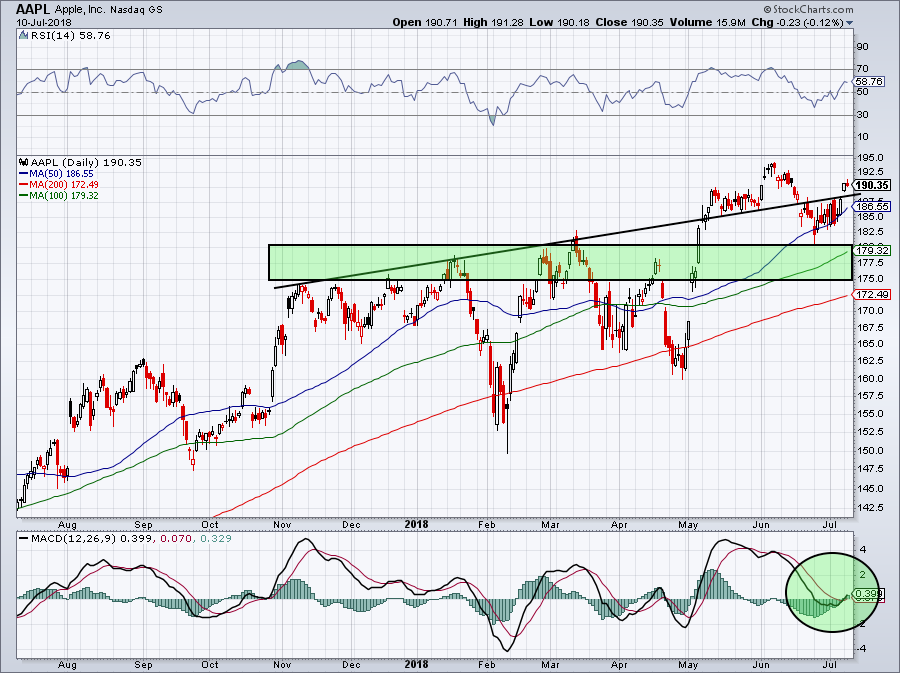Click the RSI indicator area-chart icon
The image size is (900, 673).
pyautogui.click(x=23, y=36)
